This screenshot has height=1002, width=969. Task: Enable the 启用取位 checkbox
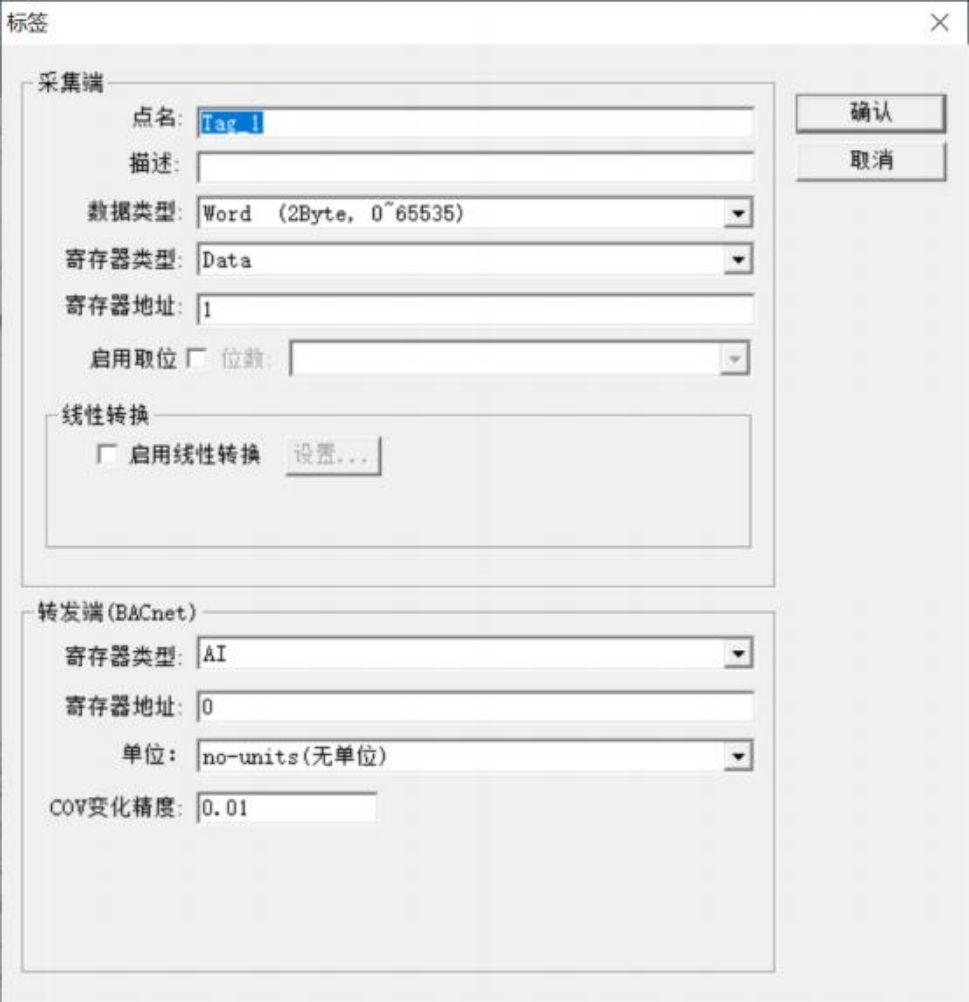click(196, 358)
